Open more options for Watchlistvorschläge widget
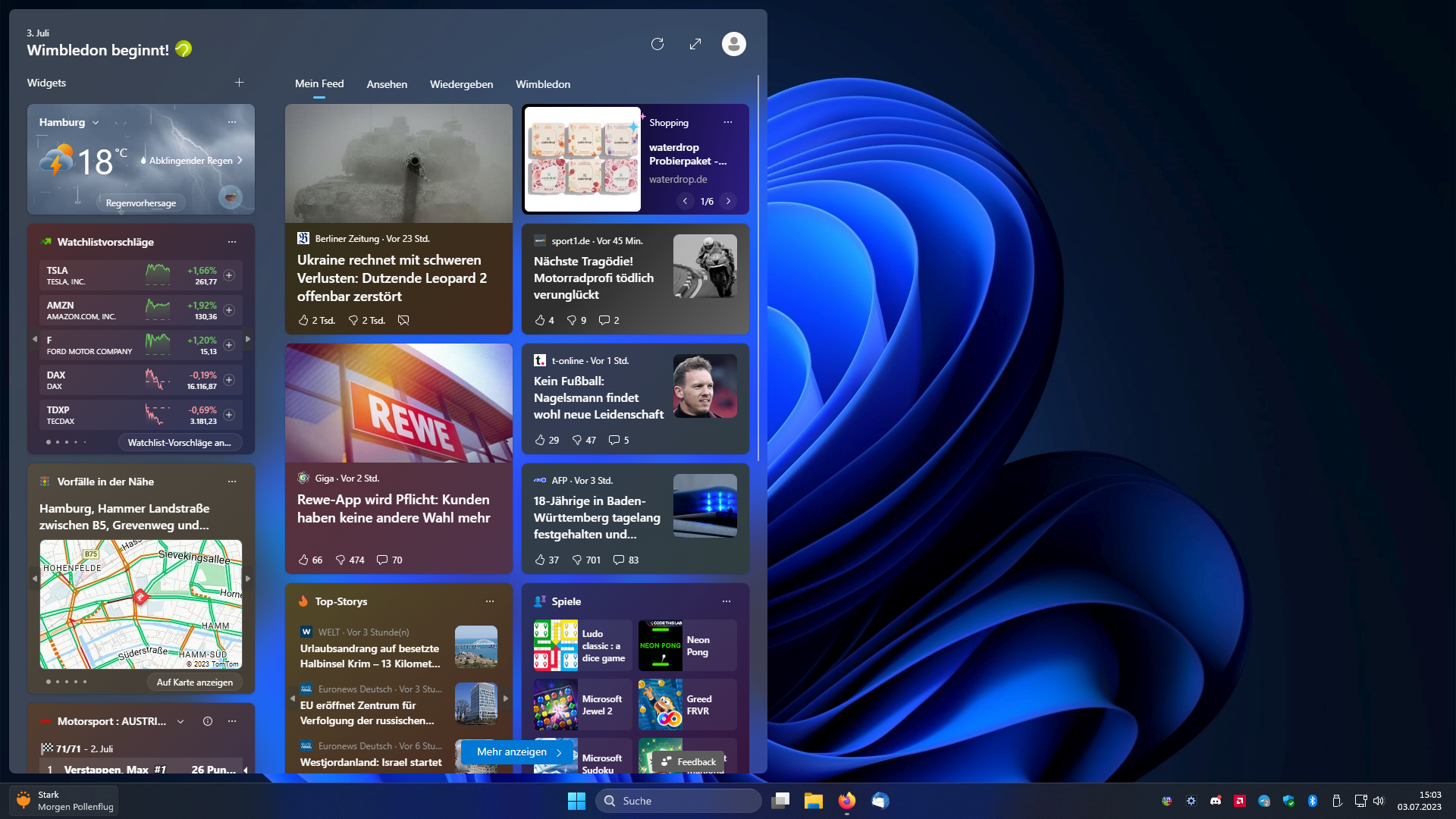Screen dimensions: 1456x819 tap(232, 242)
